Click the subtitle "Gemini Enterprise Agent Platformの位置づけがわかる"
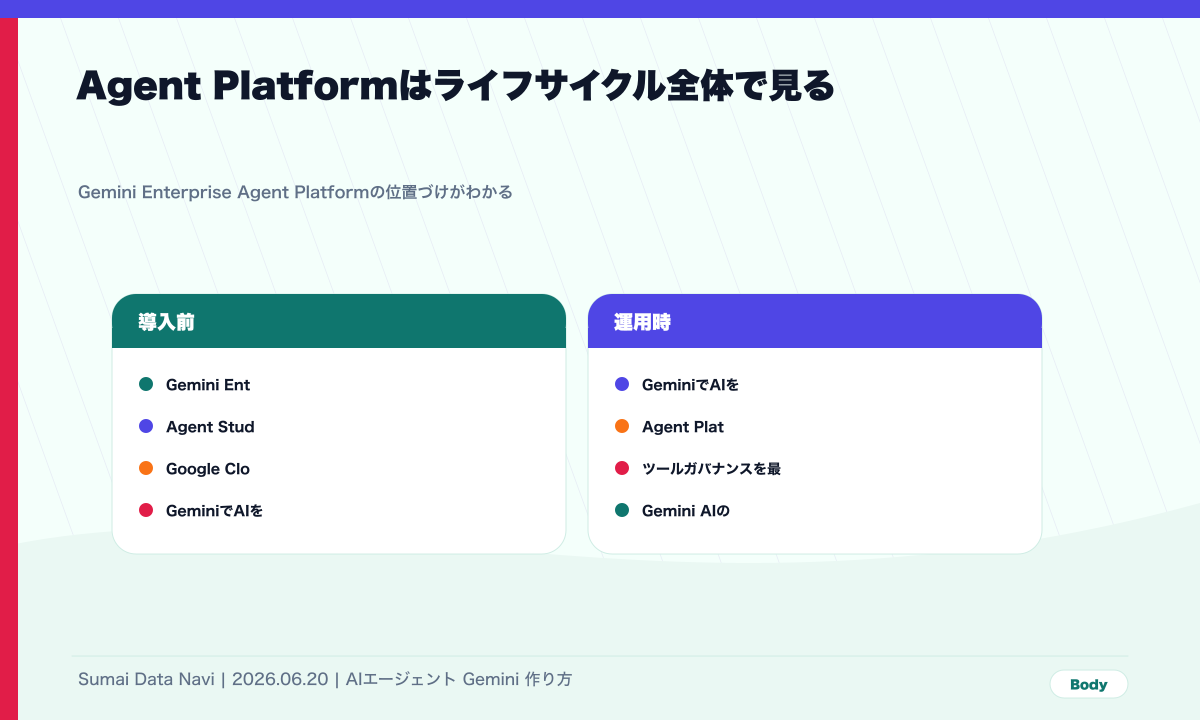This screenshot has width=1200, height=720. [x=295, y=192]
